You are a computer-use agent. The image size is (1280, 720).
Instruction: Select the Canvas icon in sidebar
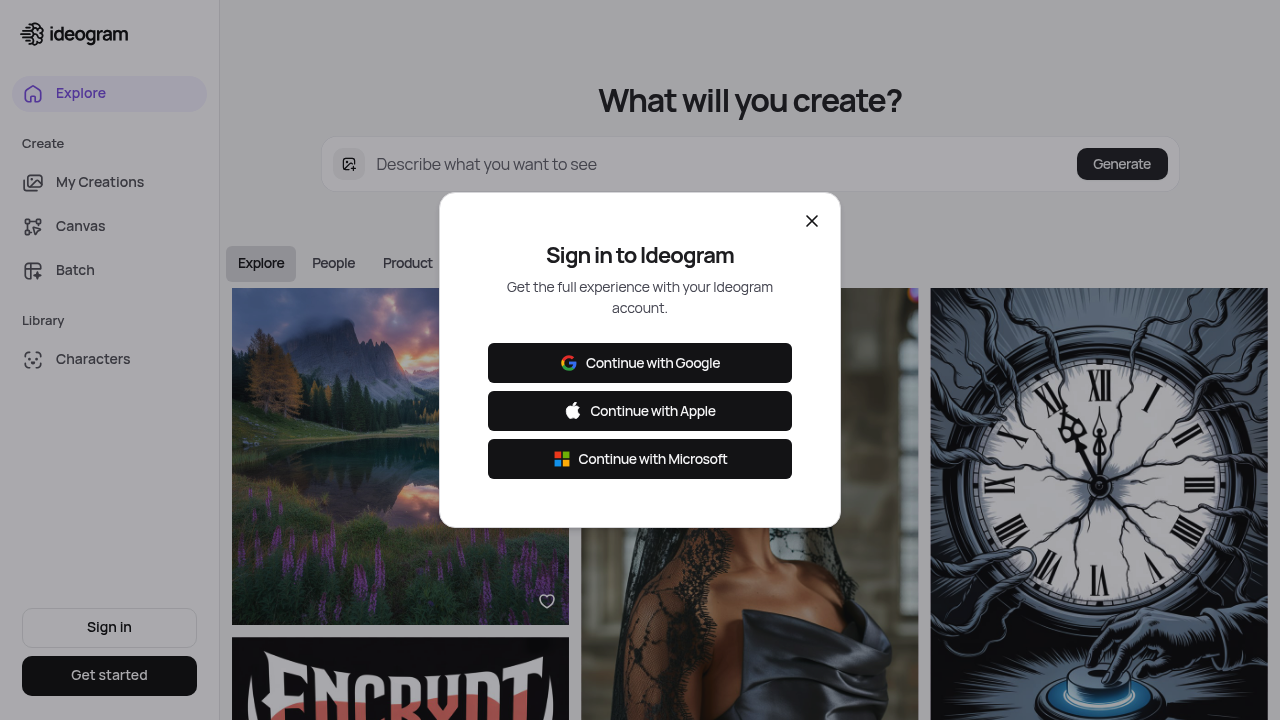[x=33, y=226]
